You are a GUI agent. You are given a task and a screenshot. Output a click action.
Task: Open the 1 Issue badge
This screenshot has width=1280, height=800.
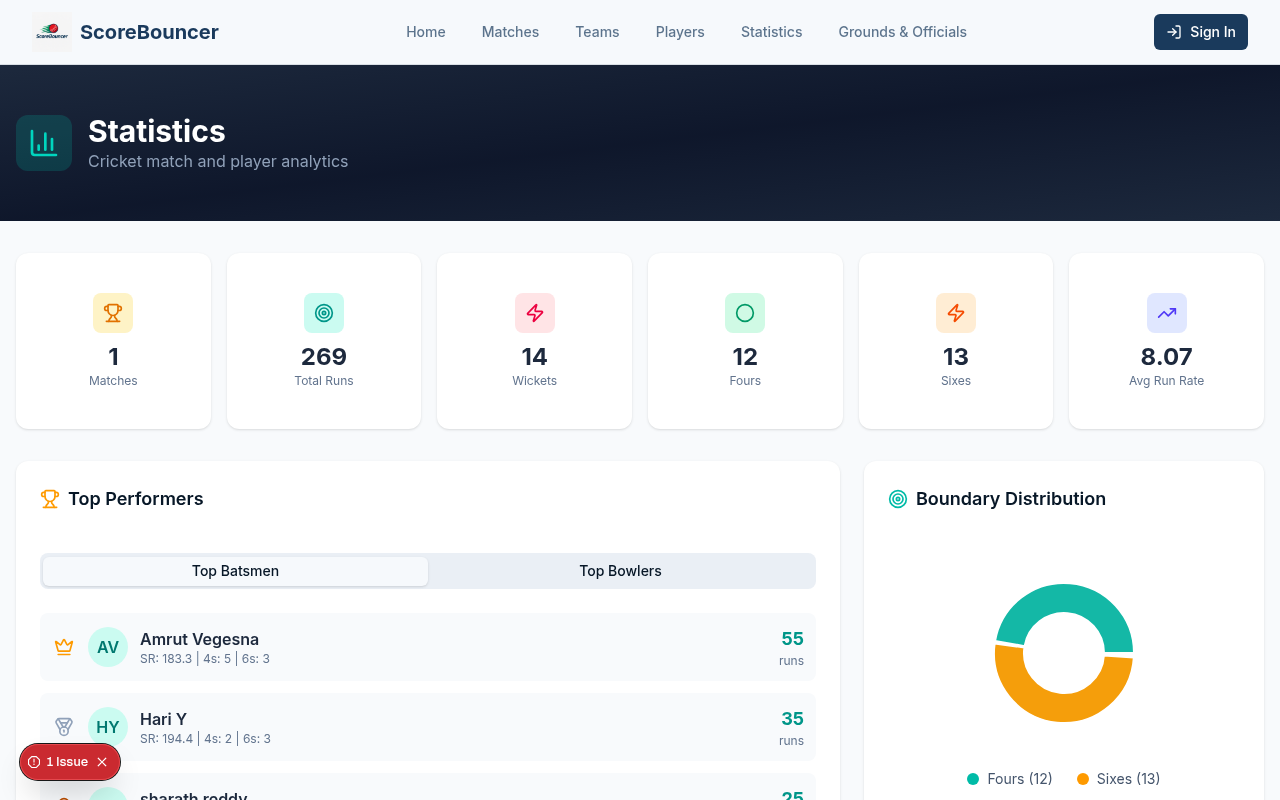coord(66,762)
